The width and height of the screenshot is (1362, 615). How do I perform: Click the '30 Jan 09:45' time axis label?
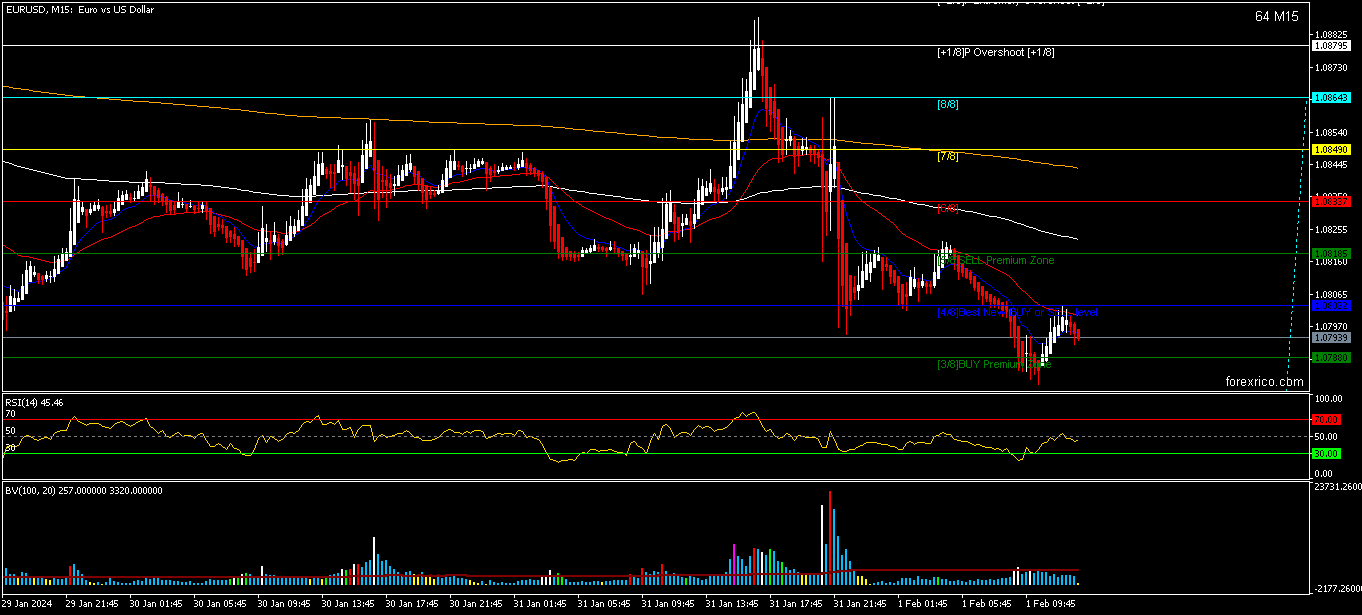pyautogui.click(x=284, y=605)
